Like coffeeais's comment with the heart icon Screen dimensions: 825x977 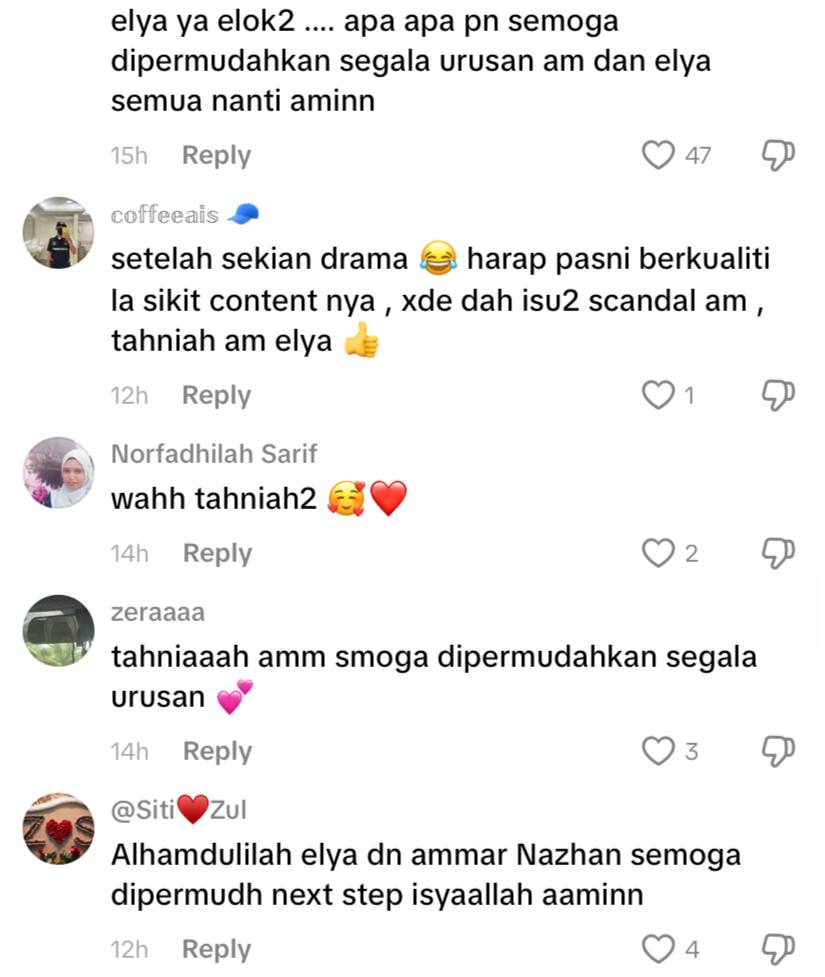click(659, 395)
